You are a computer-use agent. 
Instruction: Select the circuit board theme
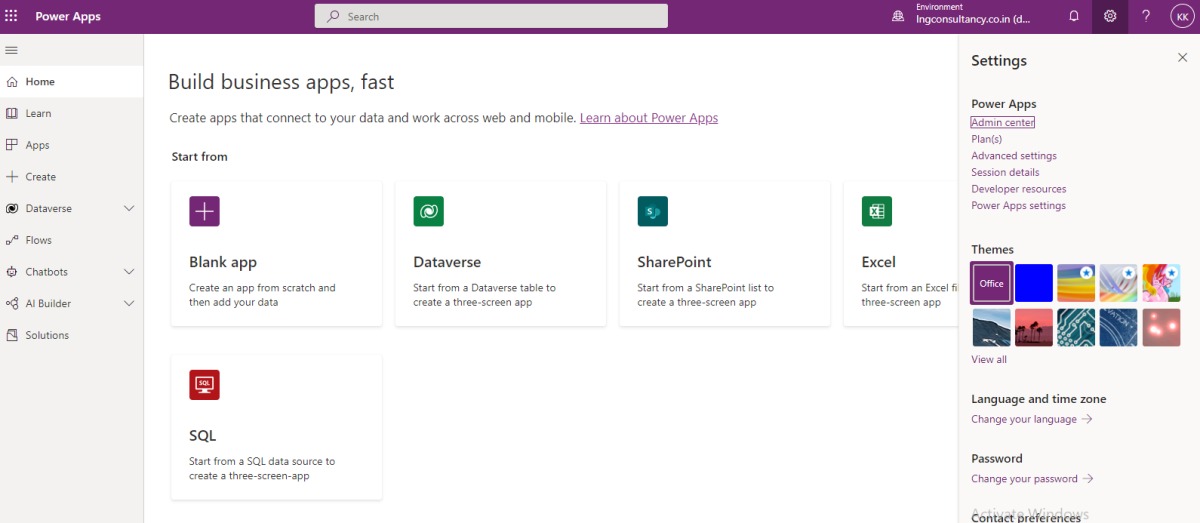point(1077,327)
